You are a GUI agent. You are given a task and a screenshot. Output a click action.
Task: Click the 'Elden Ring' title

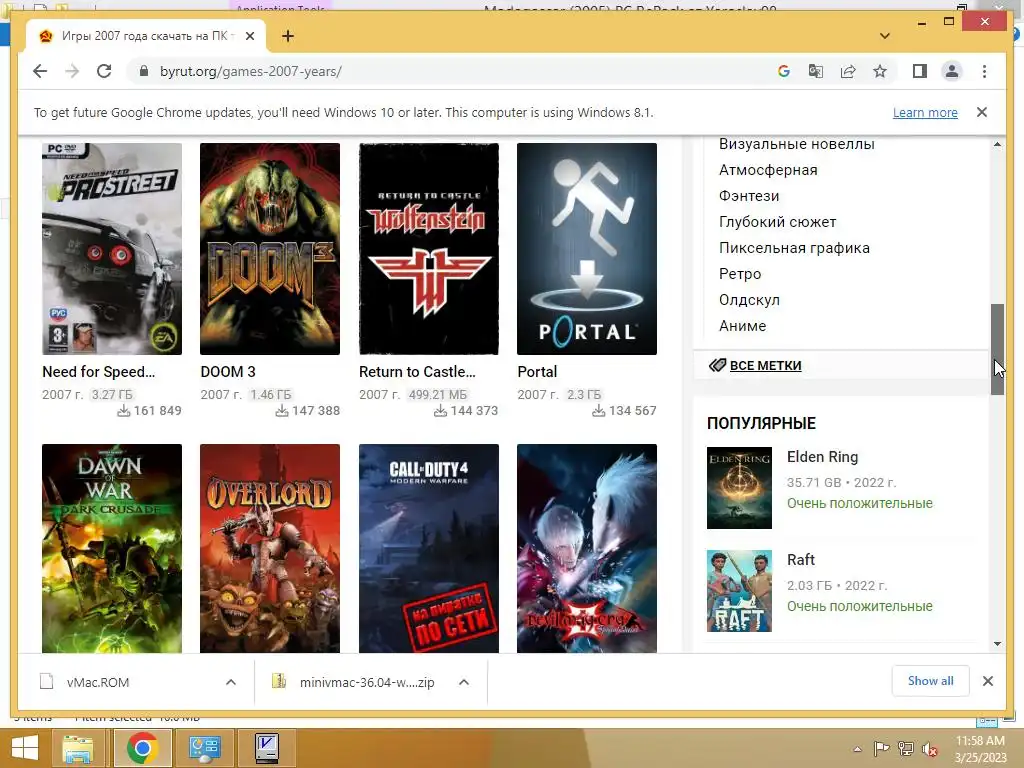point(822,457)
